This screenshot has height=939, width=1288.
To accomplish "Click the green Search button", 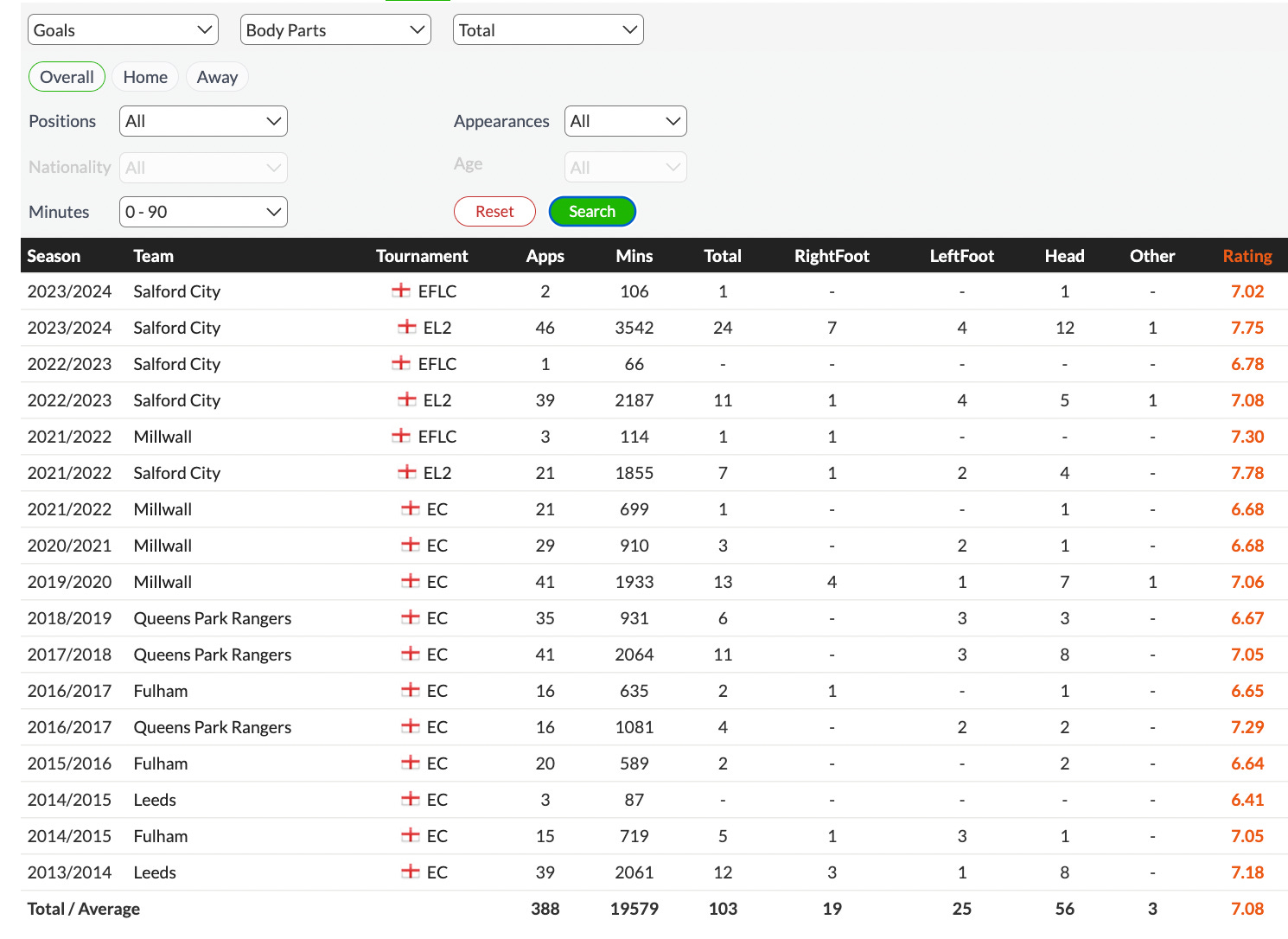I will point(592,212).
